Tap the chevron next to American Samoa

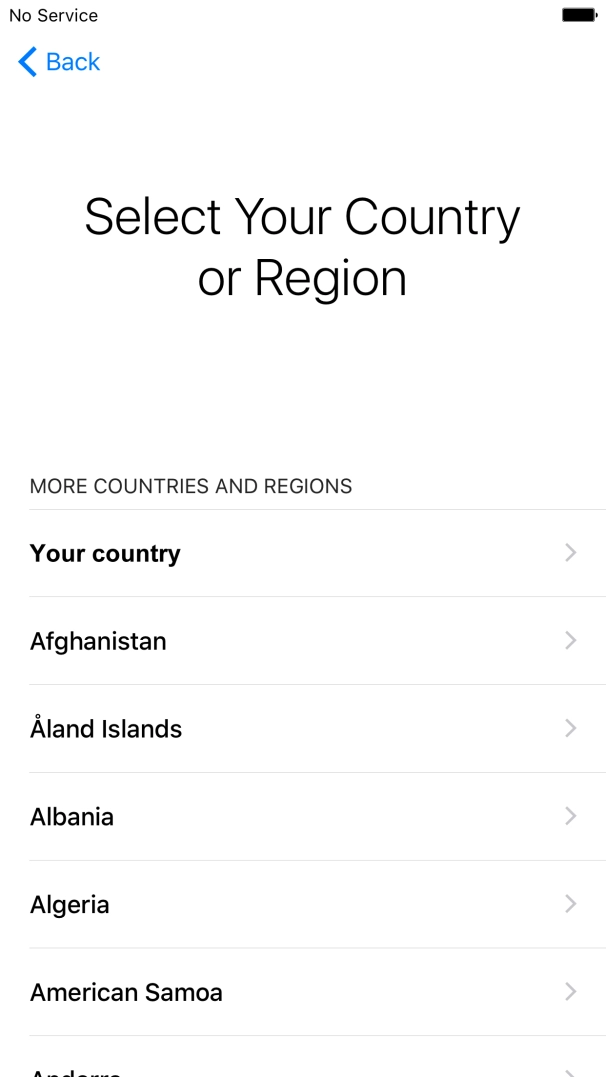click(x=570, y=992)
